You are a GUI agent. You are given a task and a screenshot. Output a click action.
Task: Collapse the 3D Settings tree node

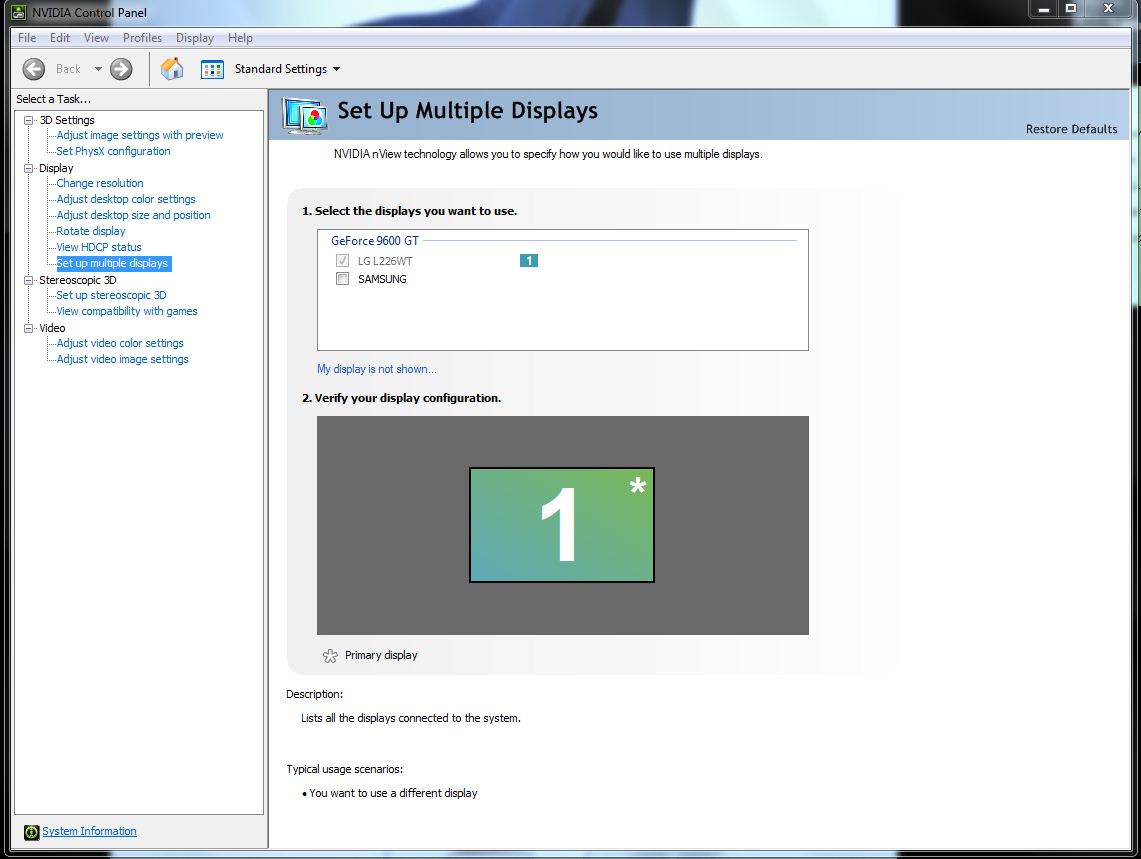pyautogui.click(x=28, y=120)
